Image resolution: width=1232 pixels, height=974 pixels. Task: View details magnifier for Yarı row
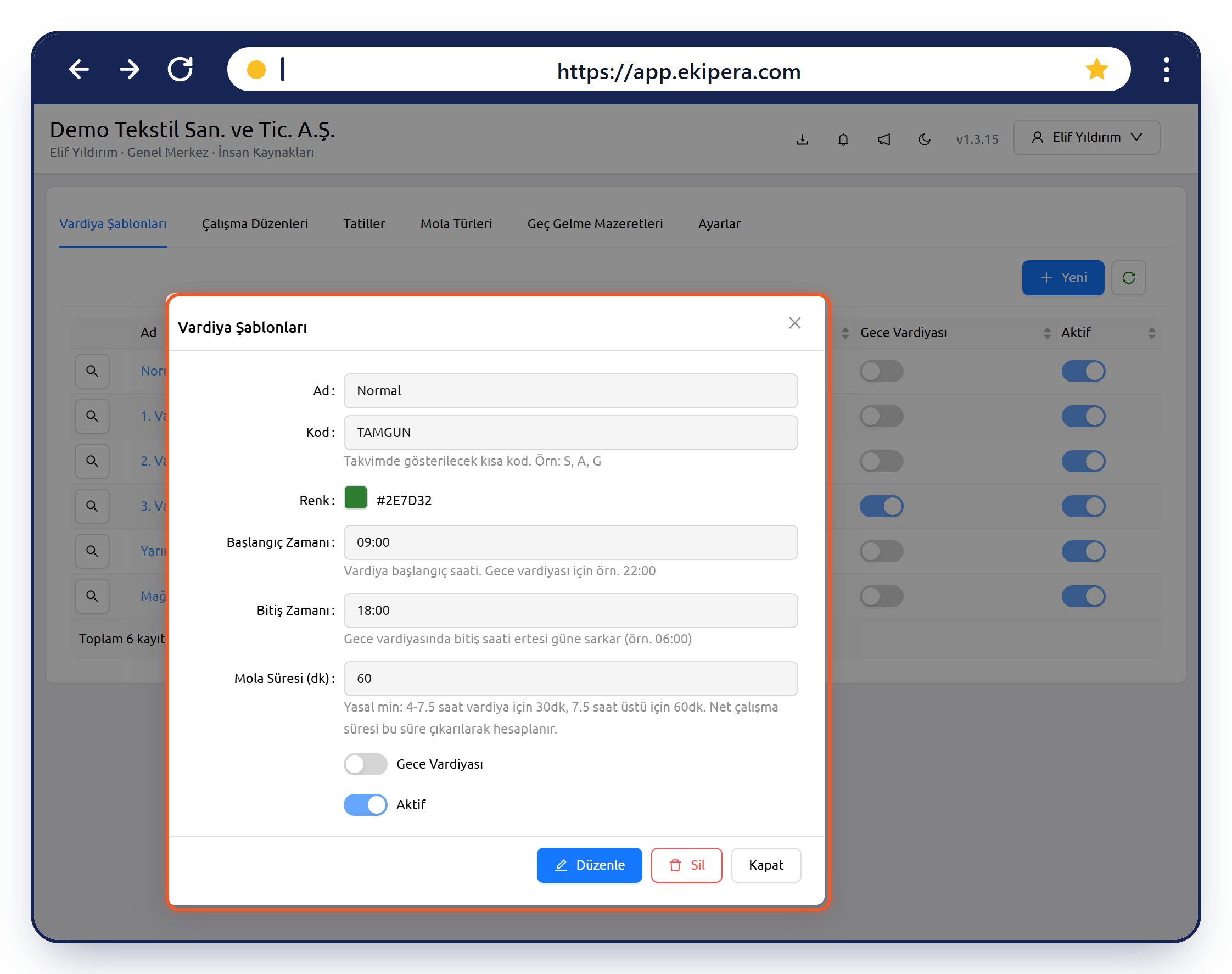pyautogui.click(x=92, y=551)
